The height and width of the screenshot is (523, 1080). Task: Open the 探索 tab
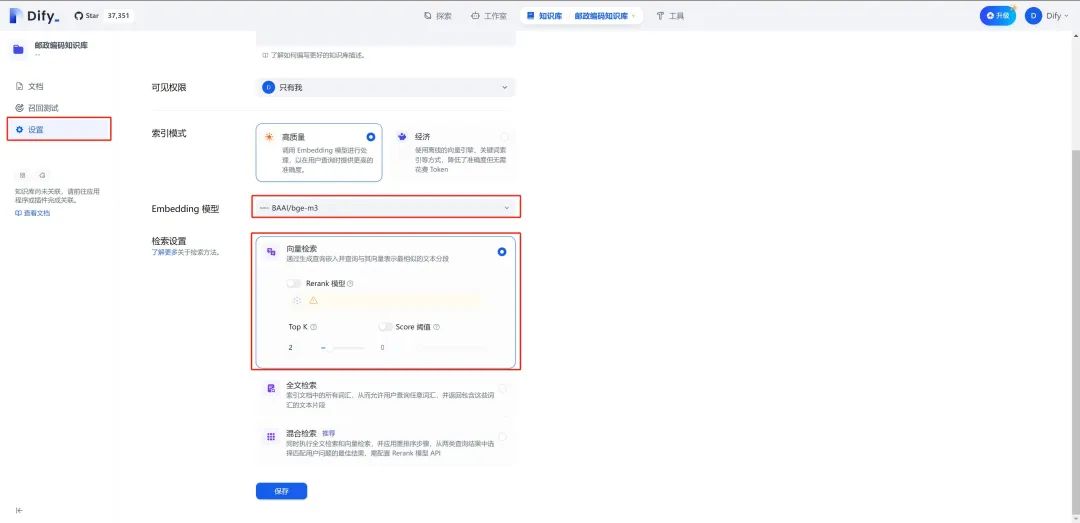click(x=438, y=15)
